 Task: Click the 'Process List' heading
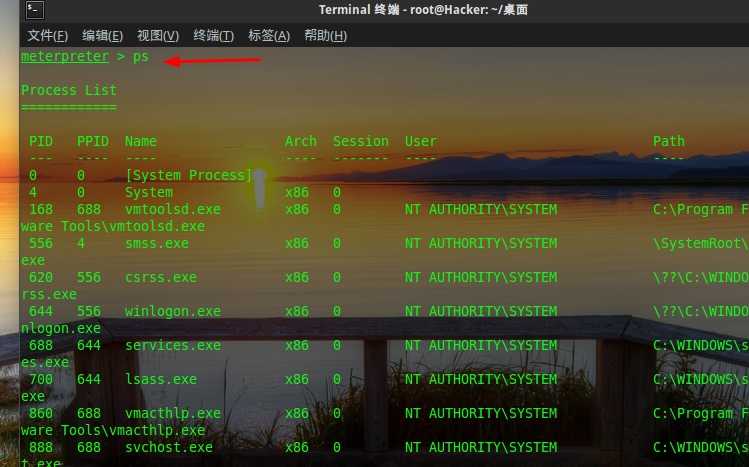tap(69, 90)
